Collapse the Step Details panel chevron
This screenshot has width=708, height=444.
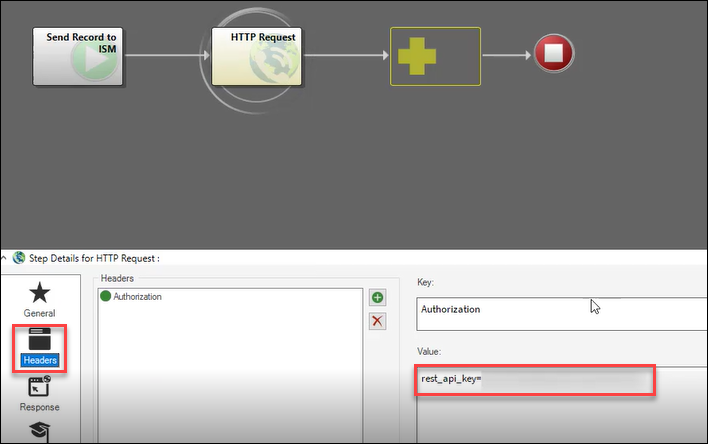pos(7,260)
